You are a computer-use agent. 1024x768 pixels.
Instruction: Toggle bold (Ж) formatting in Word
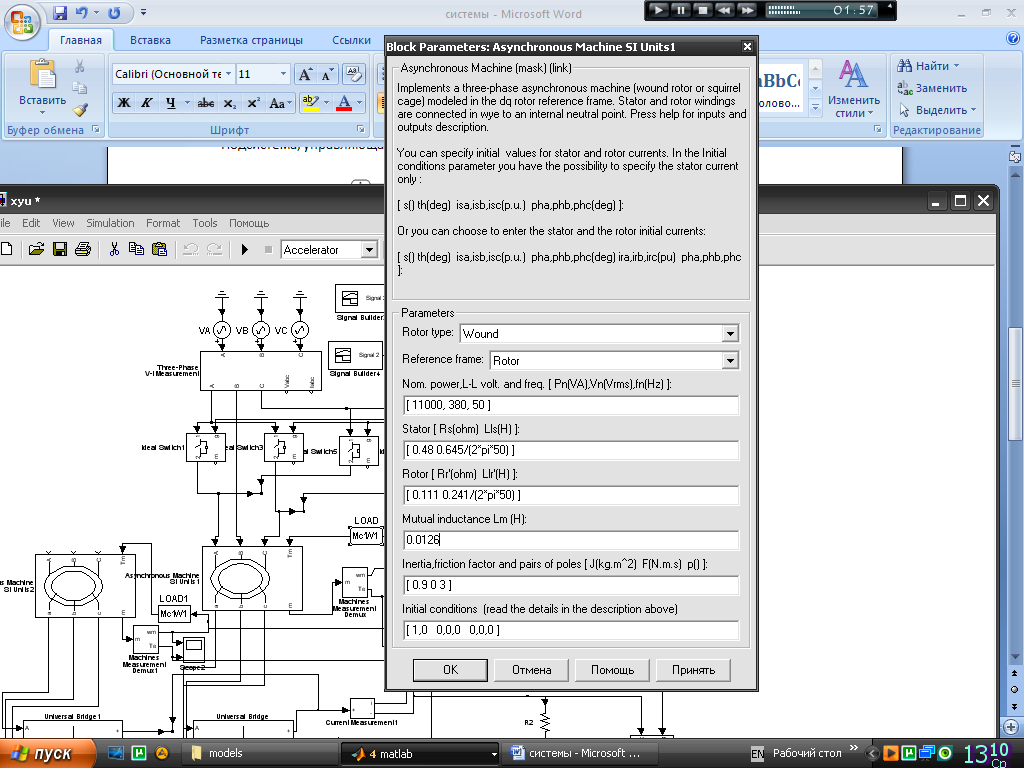(x=123, y=103)
